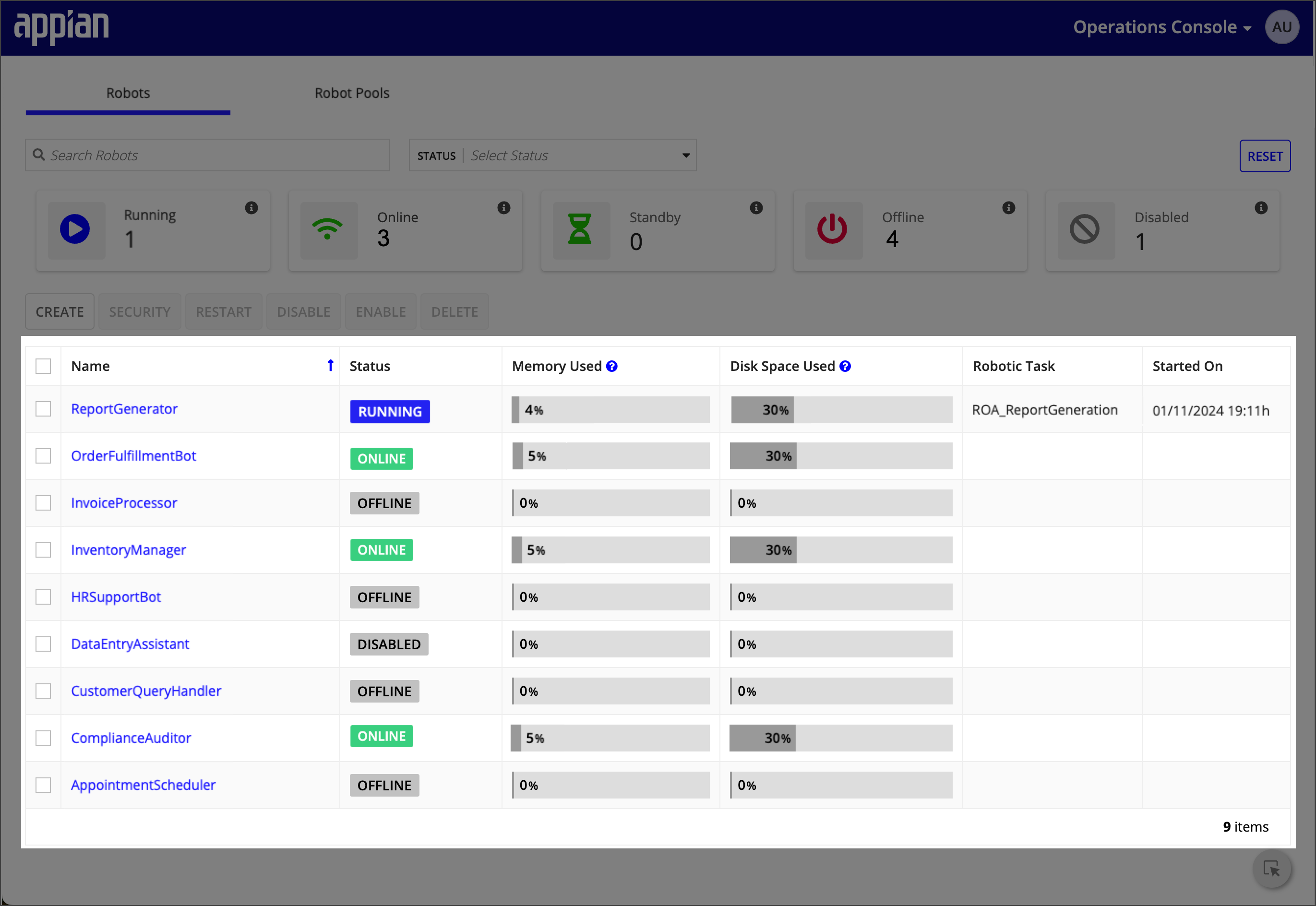Sort by Started On column header
1316x906 pixels.
pyautogui.click(x=1187, y=366)
